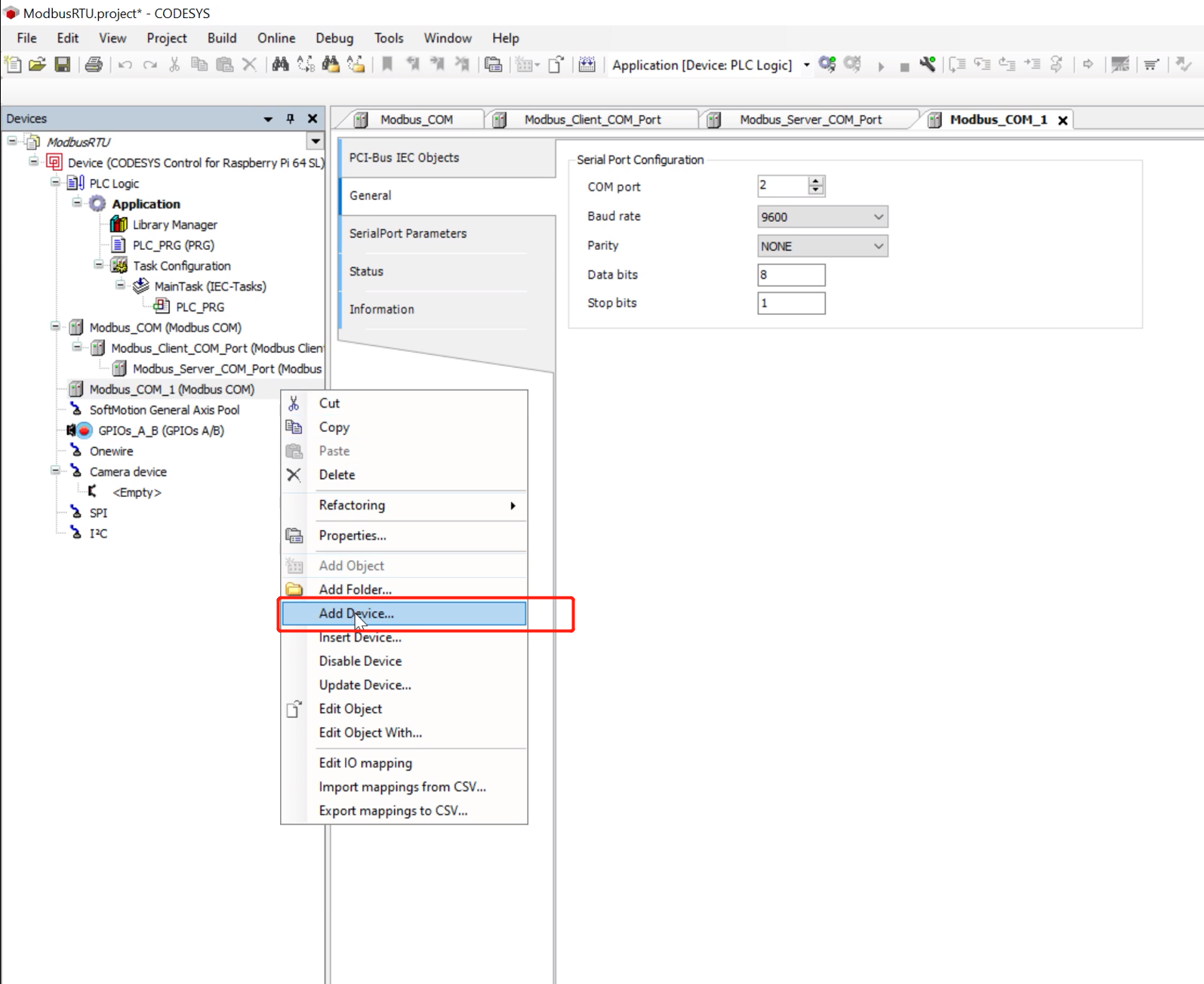Click the Run to Cursor arrow icon
1204x984 pixels.
[1032, 65]
